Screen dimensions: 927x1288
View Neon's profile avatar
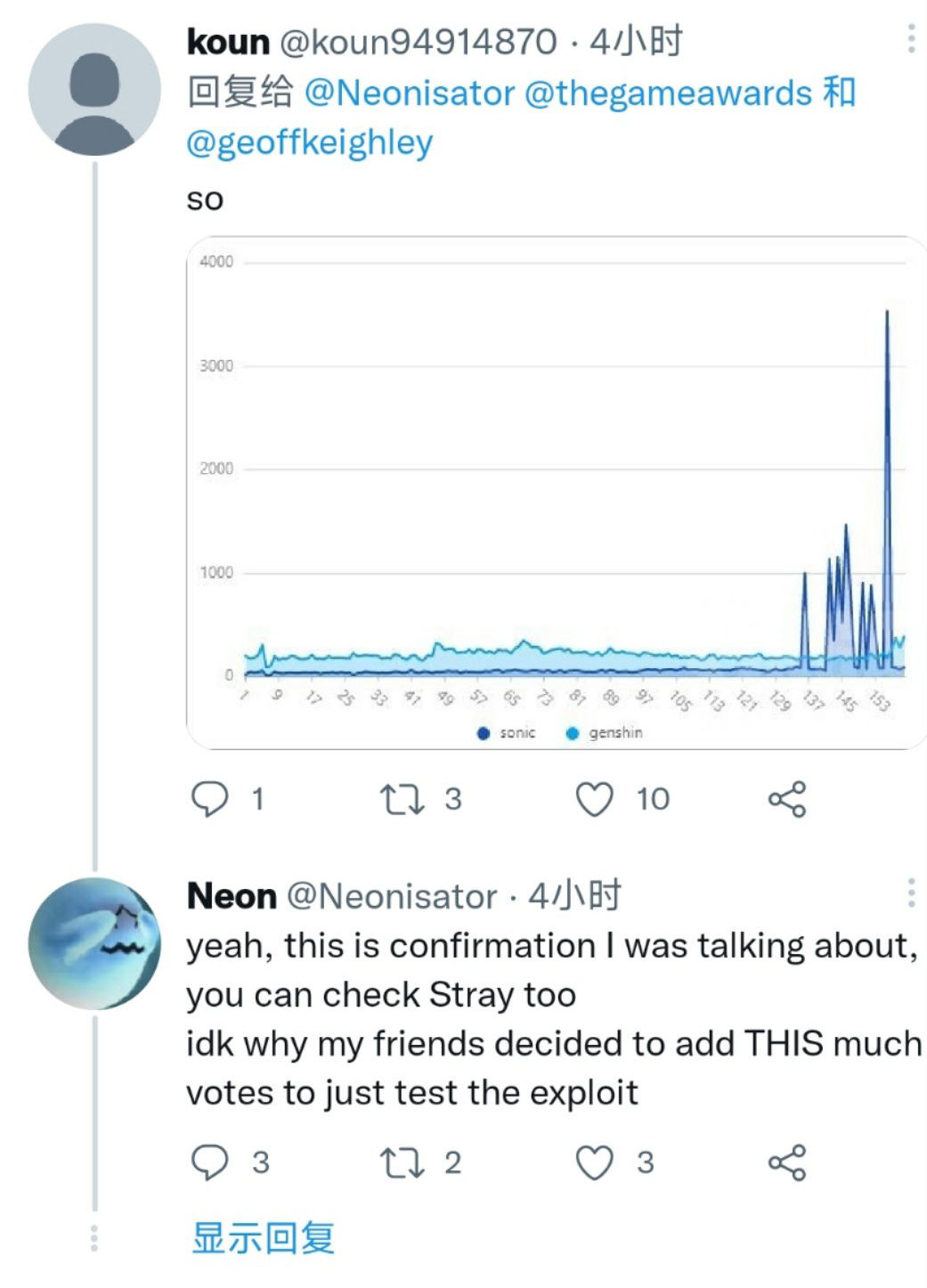point(94,943)
